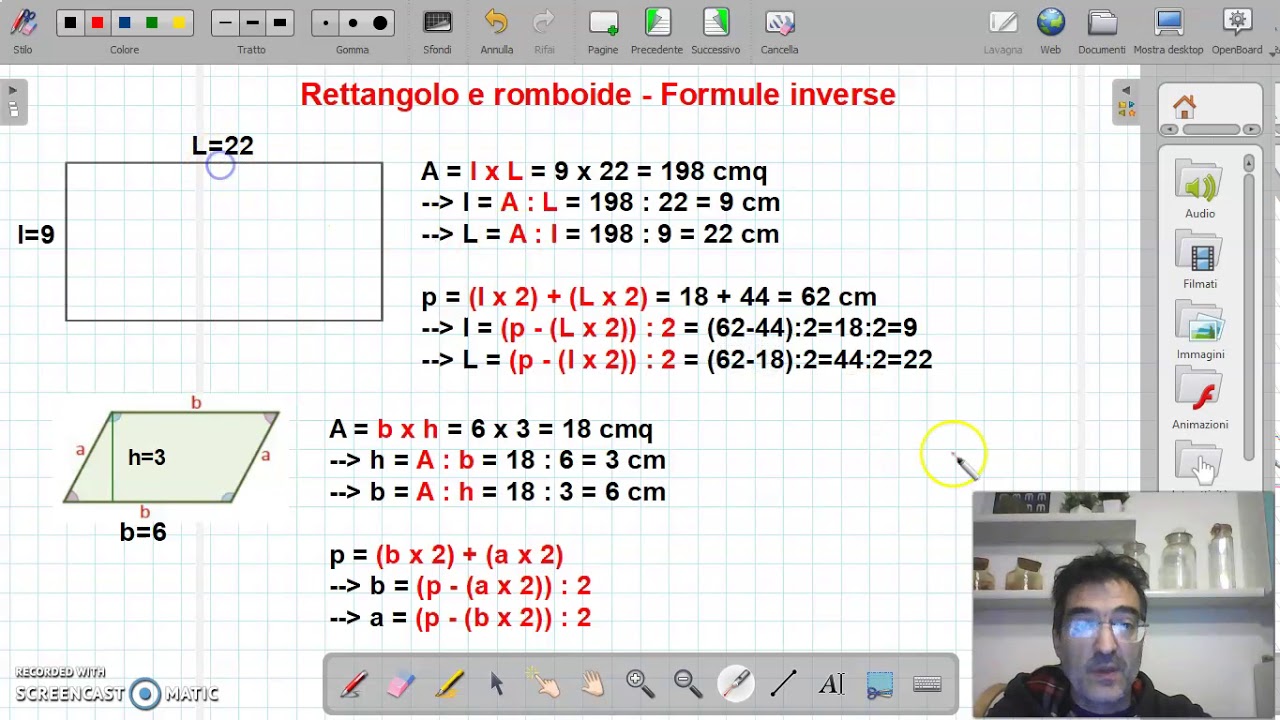The height and width of the screenshot is (720, 1280).
Task: Select the Highlighter tool
Action: (449, 684)
